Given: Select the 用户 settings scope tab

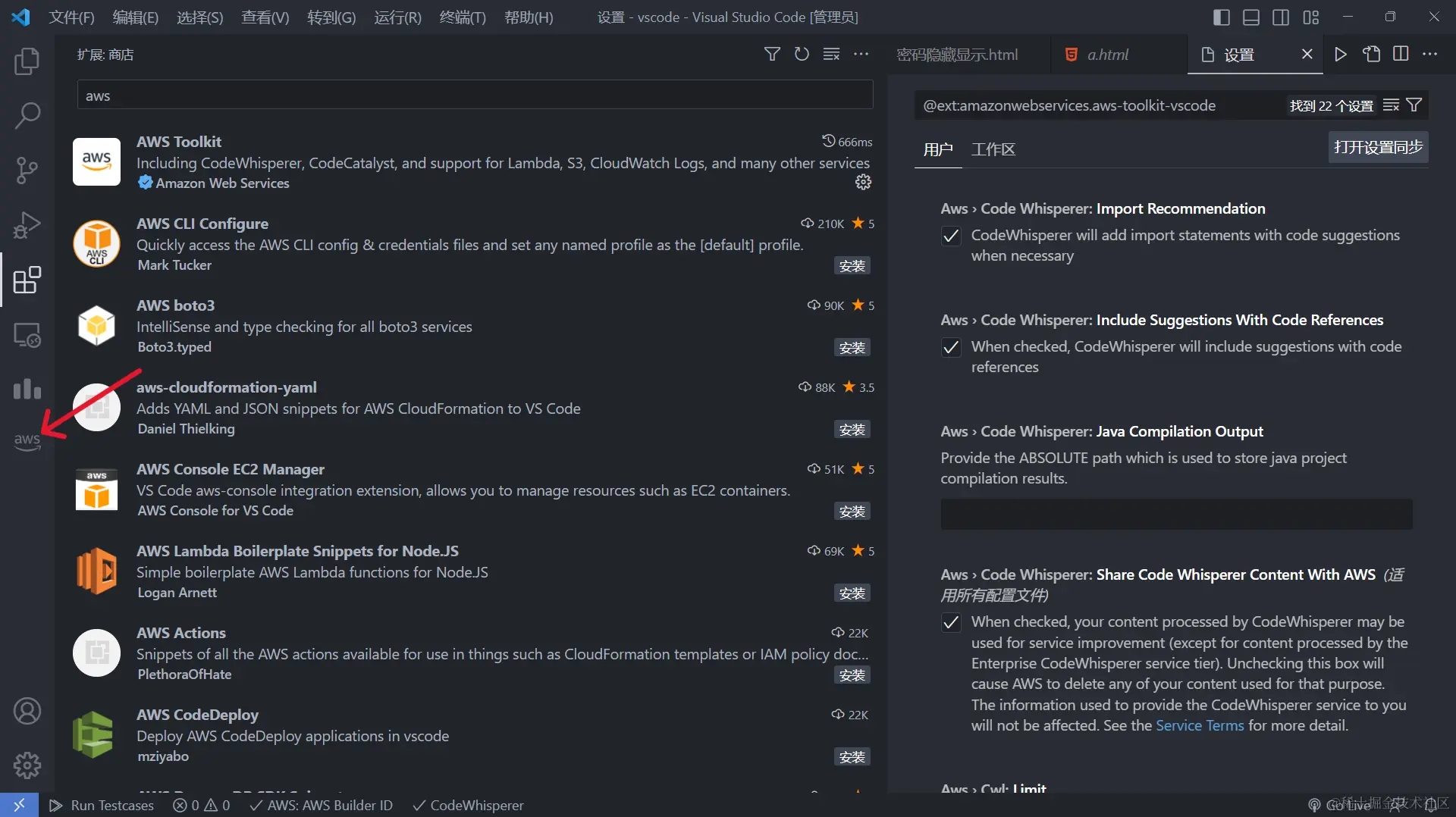Looking at the screenshot, I should pyautogui.click(x=938, y=149).
